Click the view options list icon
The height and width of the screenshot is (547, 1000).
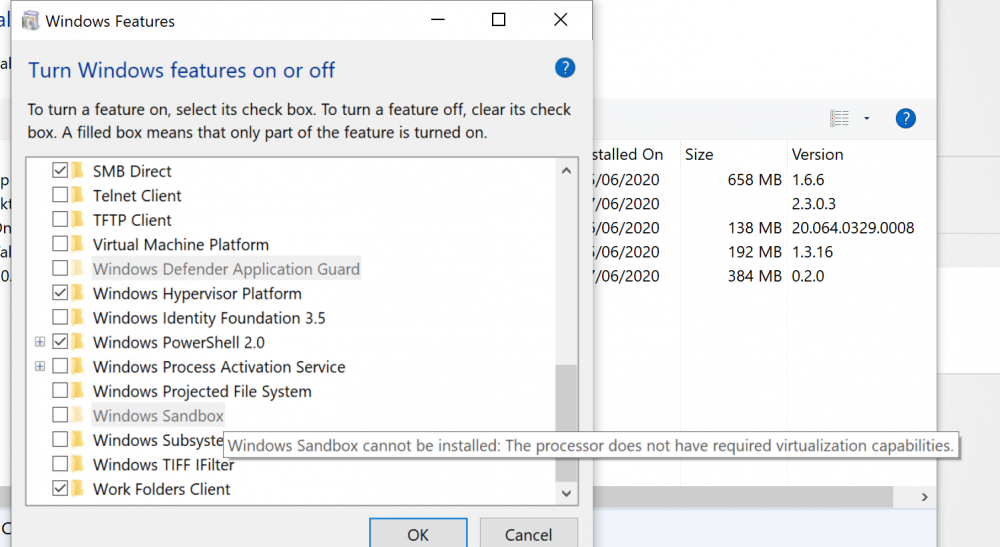tap(839, 118)
